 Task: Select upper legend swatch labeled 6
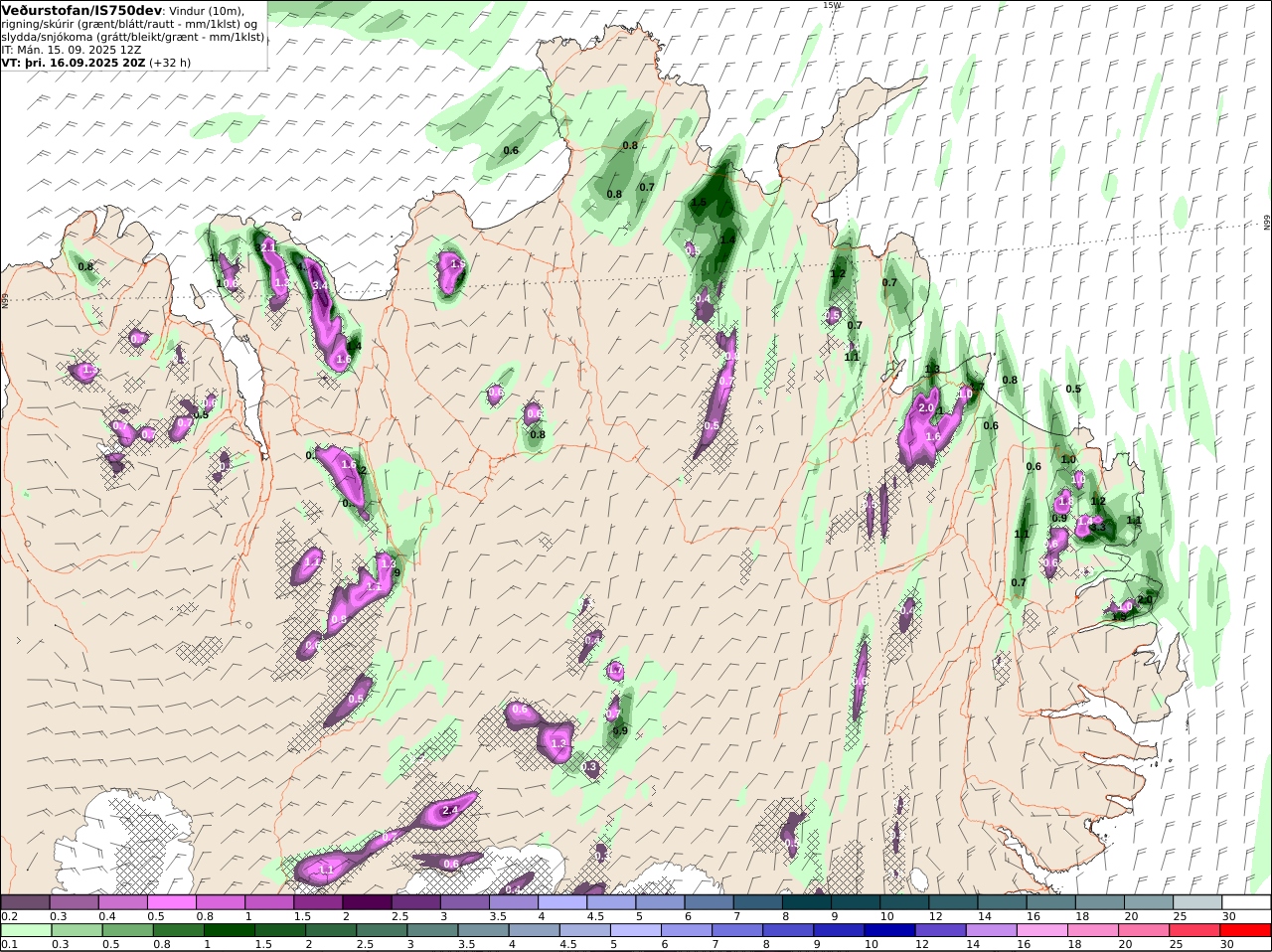pyautogui.click(x=710, y=901)
